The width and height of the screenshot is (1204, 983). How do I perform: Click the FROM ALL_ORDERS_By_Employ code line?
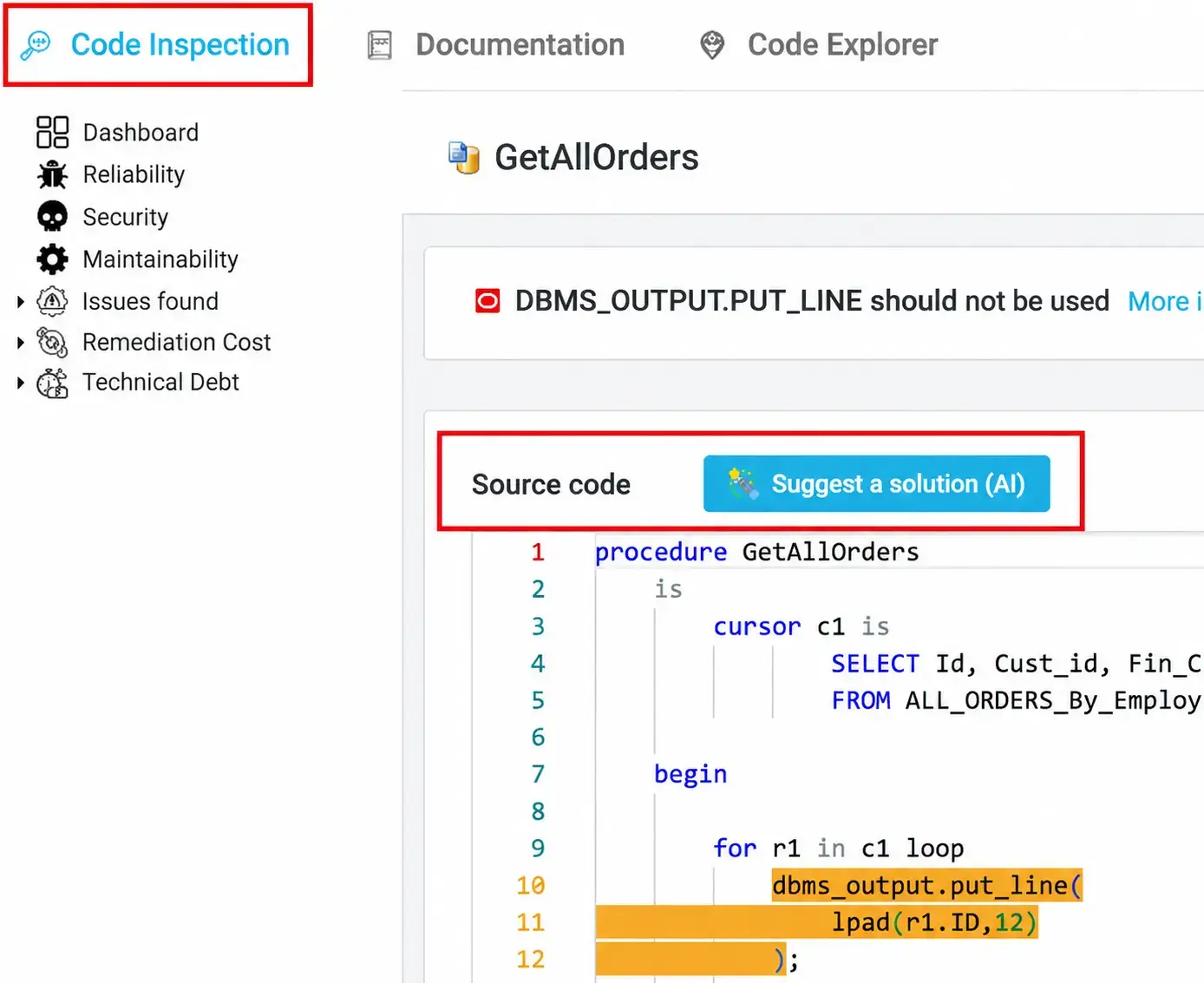tap(1016, 700)
